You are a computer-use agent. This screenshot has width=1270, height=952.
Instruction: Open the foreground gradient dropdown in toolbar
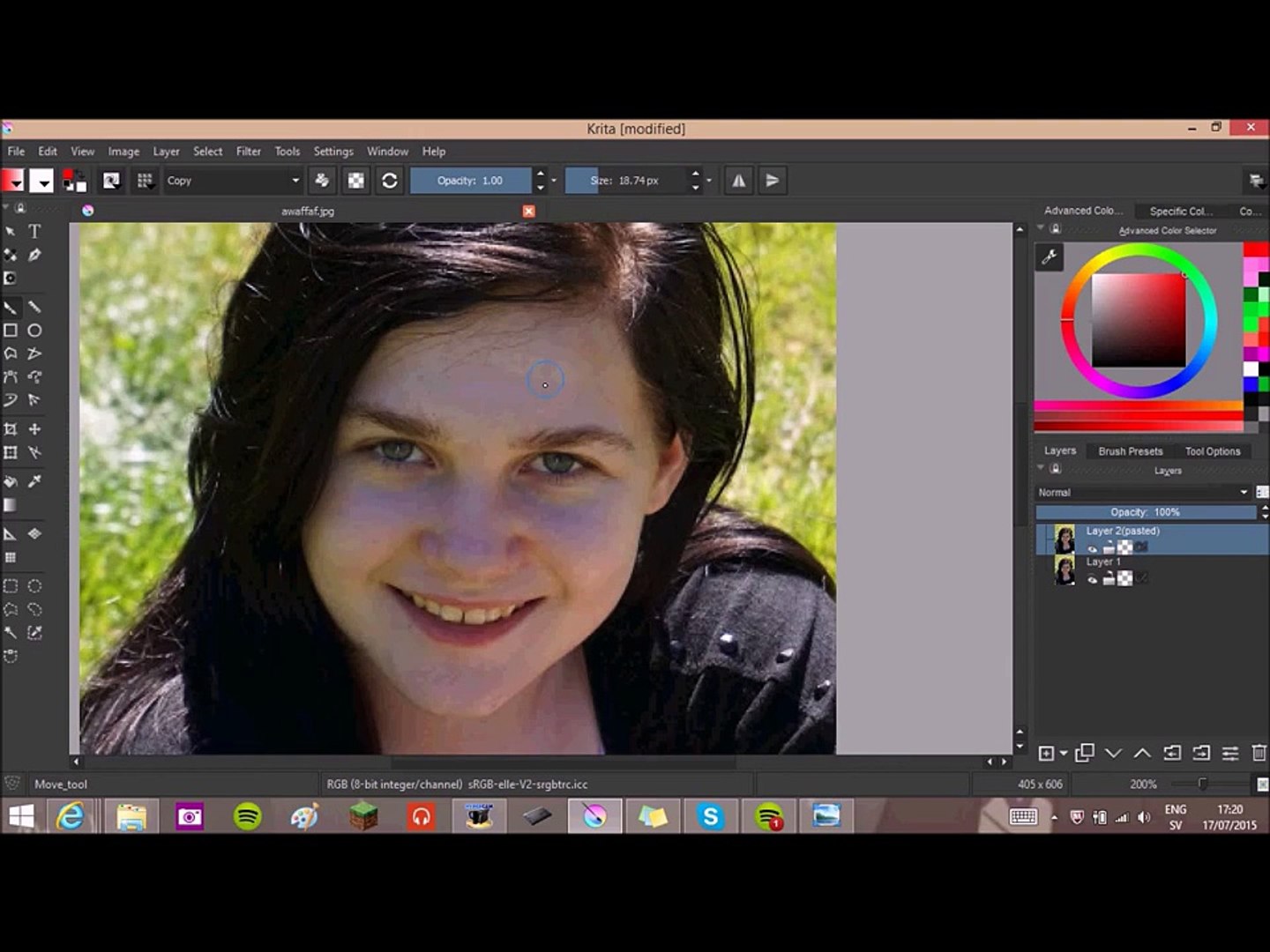(13, 181)
